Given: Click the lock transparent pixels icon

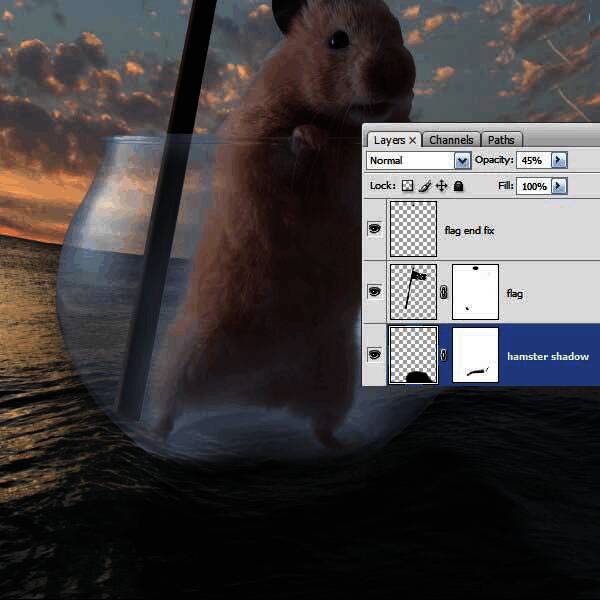Looking at the screenshot, I should click(407, 186).
